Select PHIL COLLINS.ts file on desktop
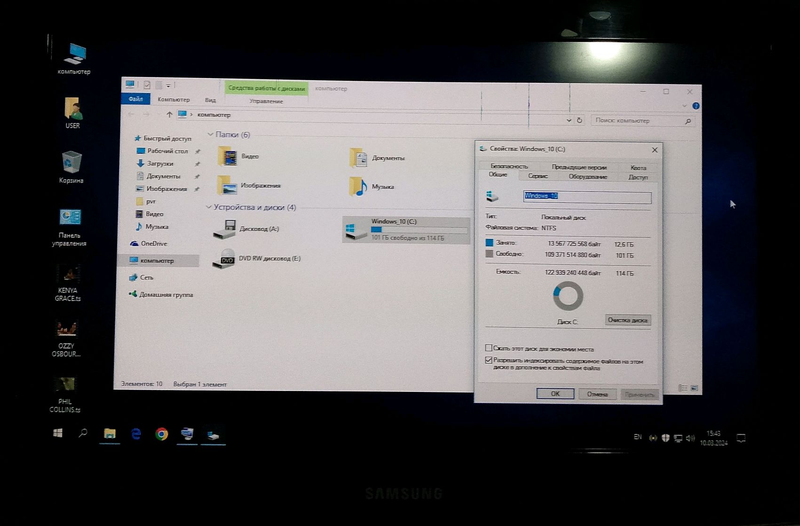800x526 pixels. [65, 394]
